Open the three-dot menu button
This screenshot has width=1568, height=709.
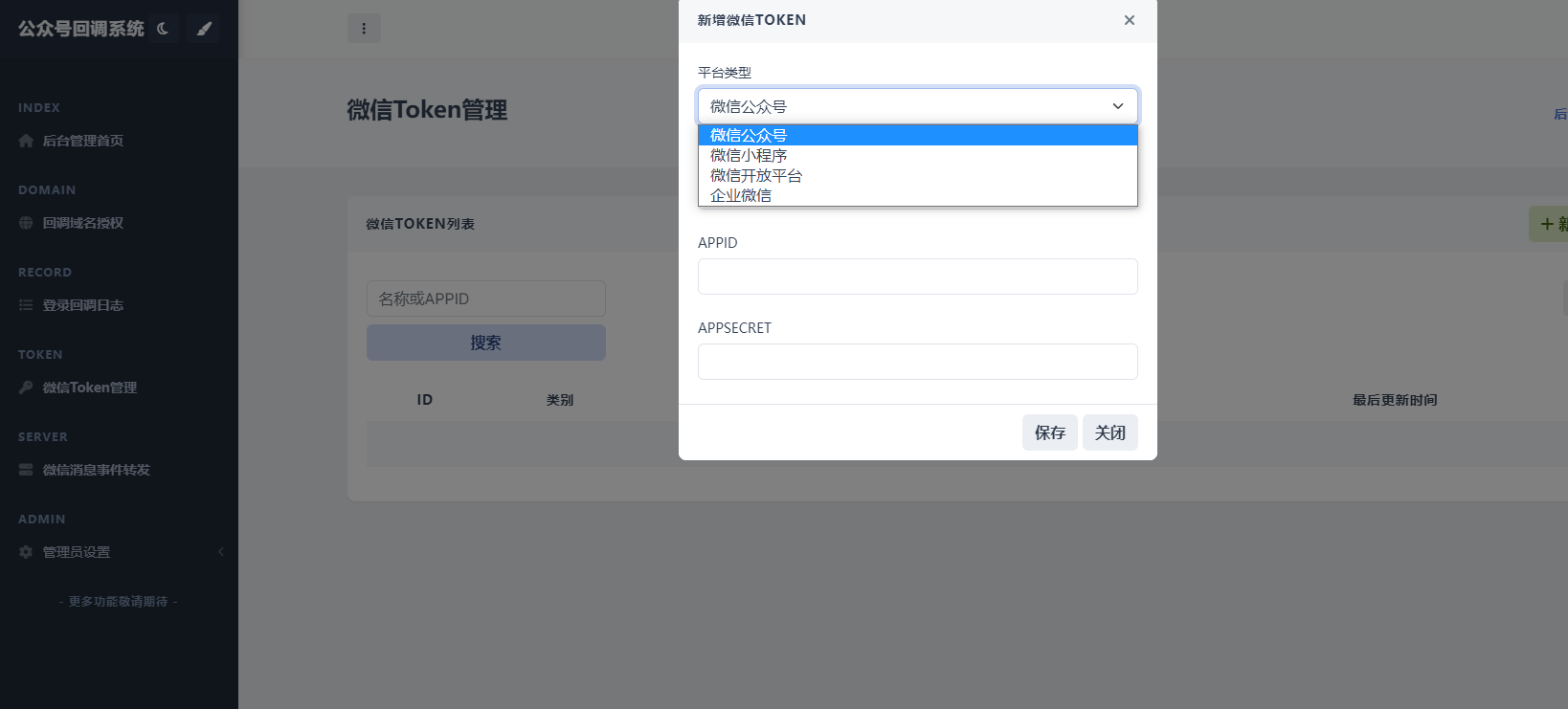[364, 29]
